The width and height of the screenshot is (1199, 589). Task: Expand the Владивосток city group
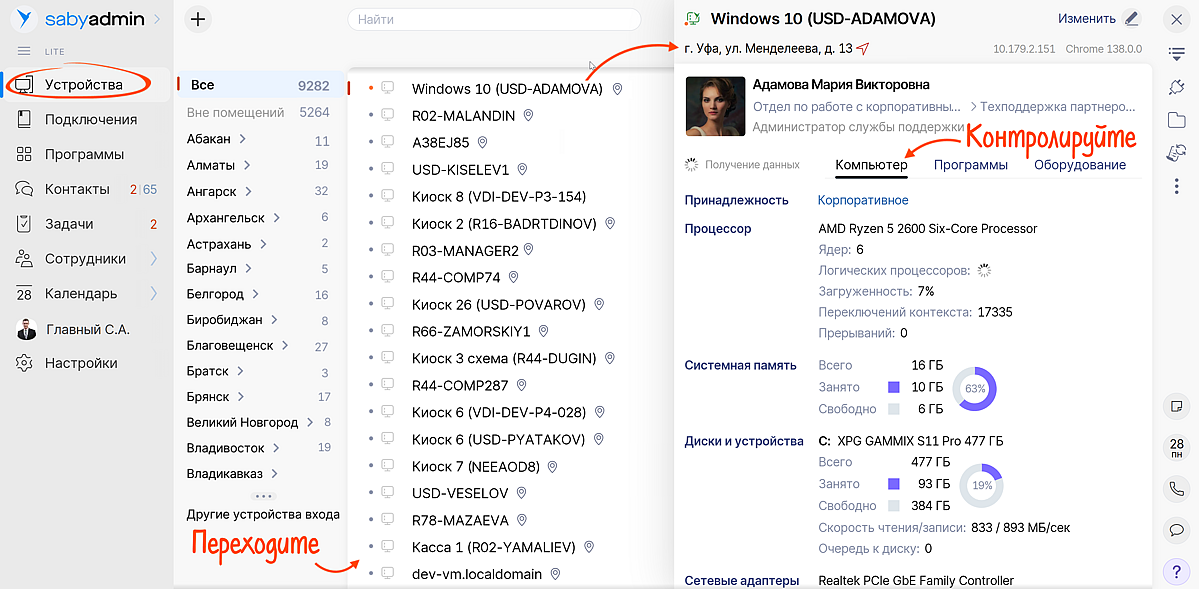(277, 448)
